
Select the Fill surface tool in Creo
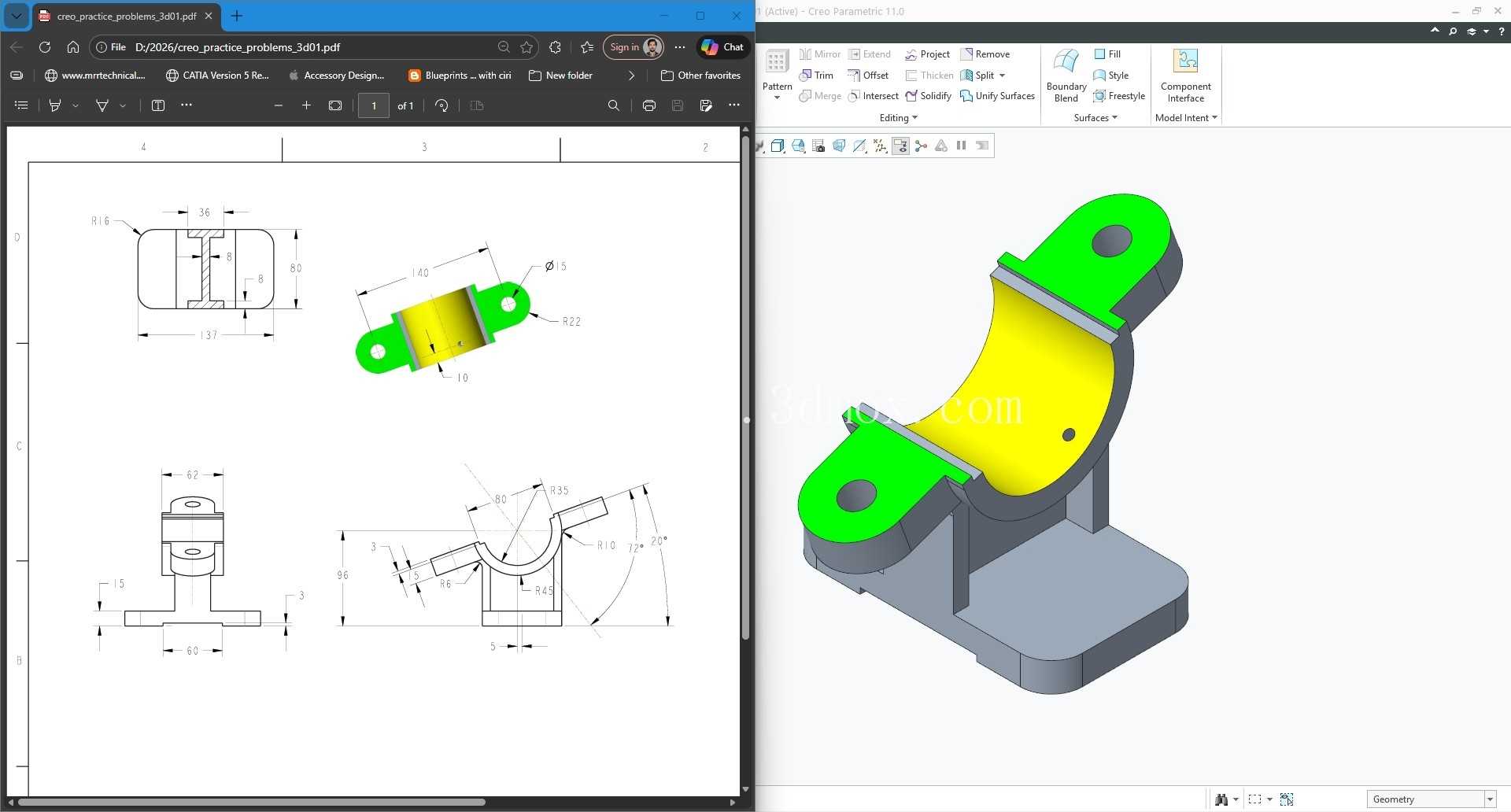click(x=1107, y=54)
